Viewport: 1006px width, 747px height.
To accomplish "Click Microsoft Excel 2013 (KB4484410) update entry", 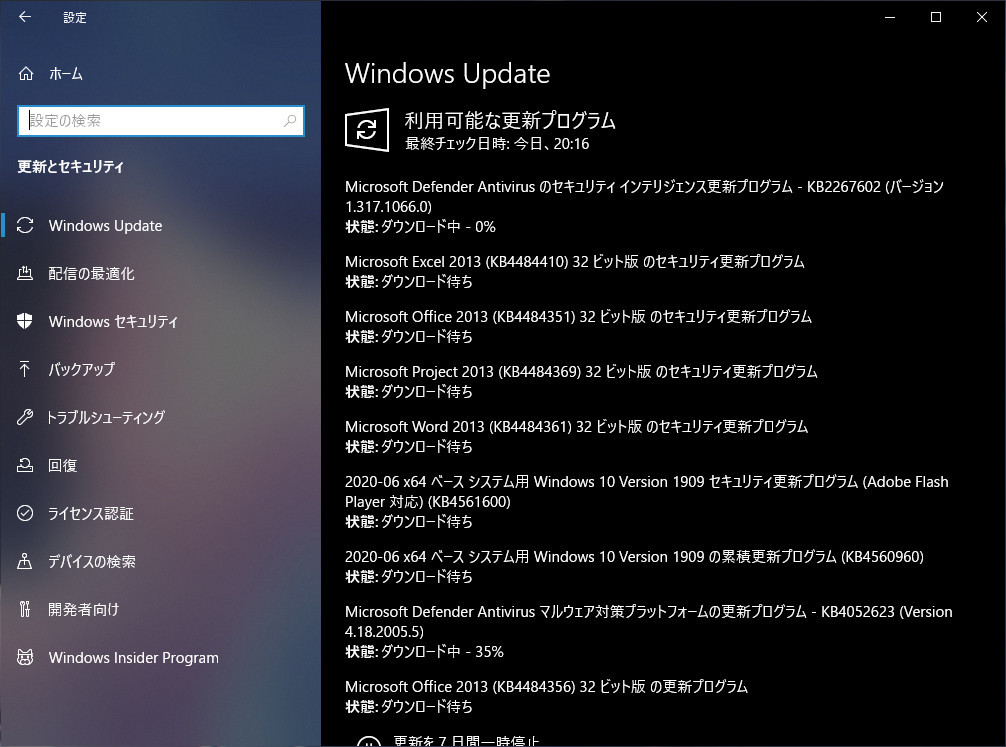I will coord(574,261).
